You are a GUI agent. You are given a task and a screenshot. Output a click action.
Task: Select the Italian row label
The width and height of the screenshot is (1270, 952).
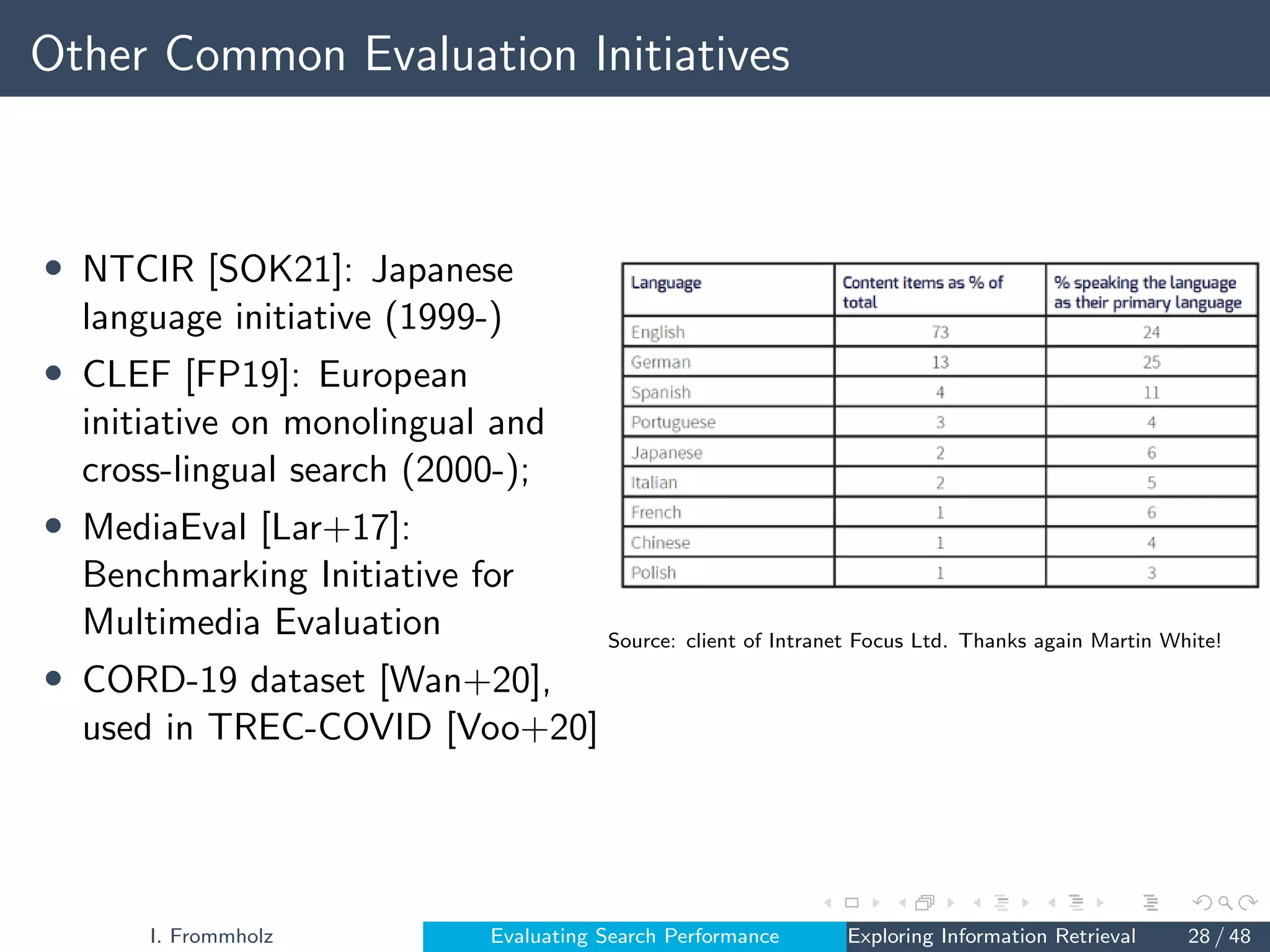coord(654,482)
